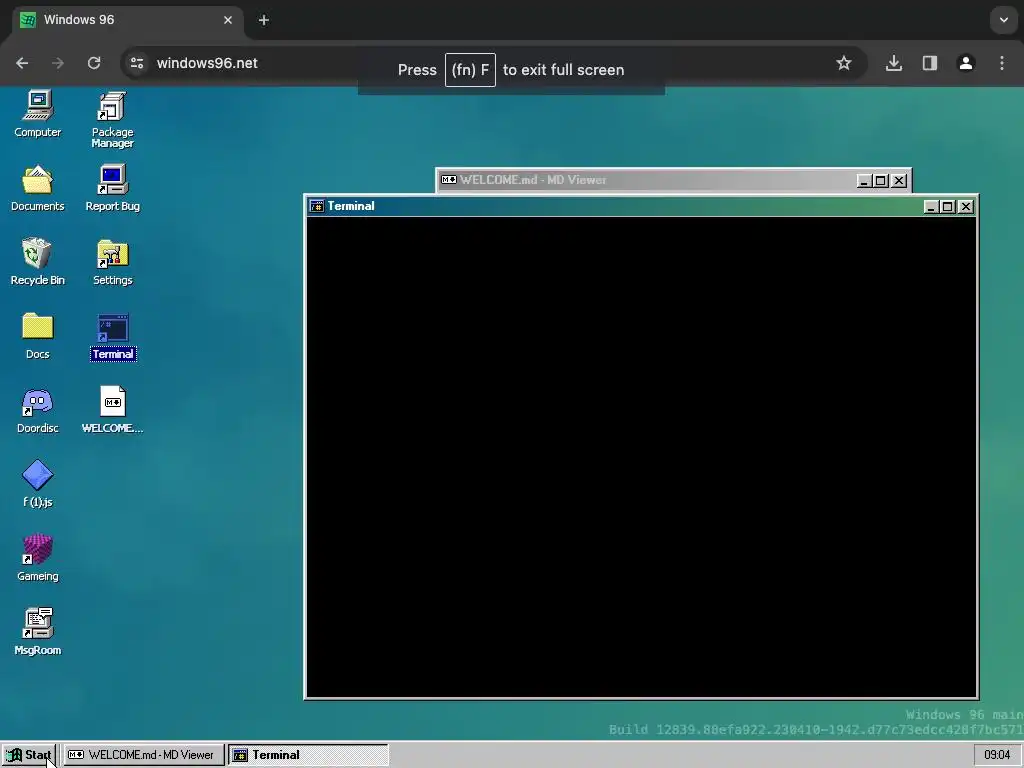The image size is (1024, 768).
Task: Click the Start button
Action: (29, 755)
